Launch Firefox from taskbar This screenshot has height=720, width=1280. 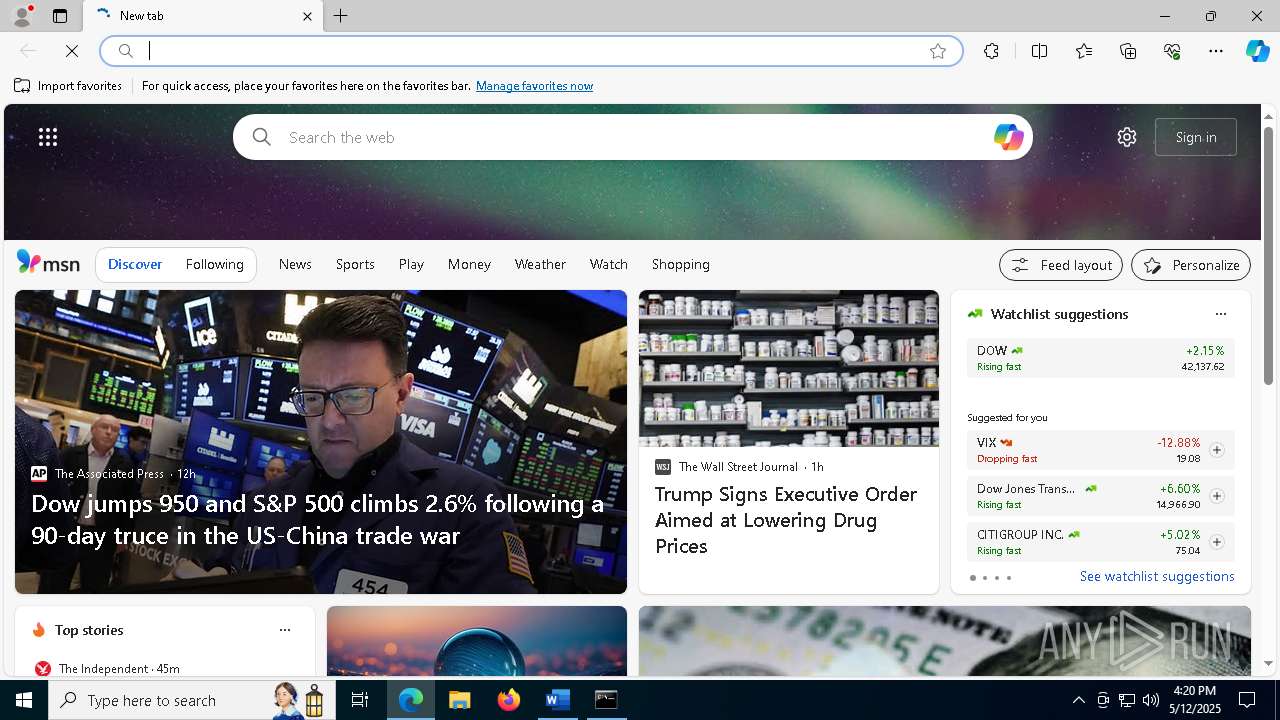point(508,700)
